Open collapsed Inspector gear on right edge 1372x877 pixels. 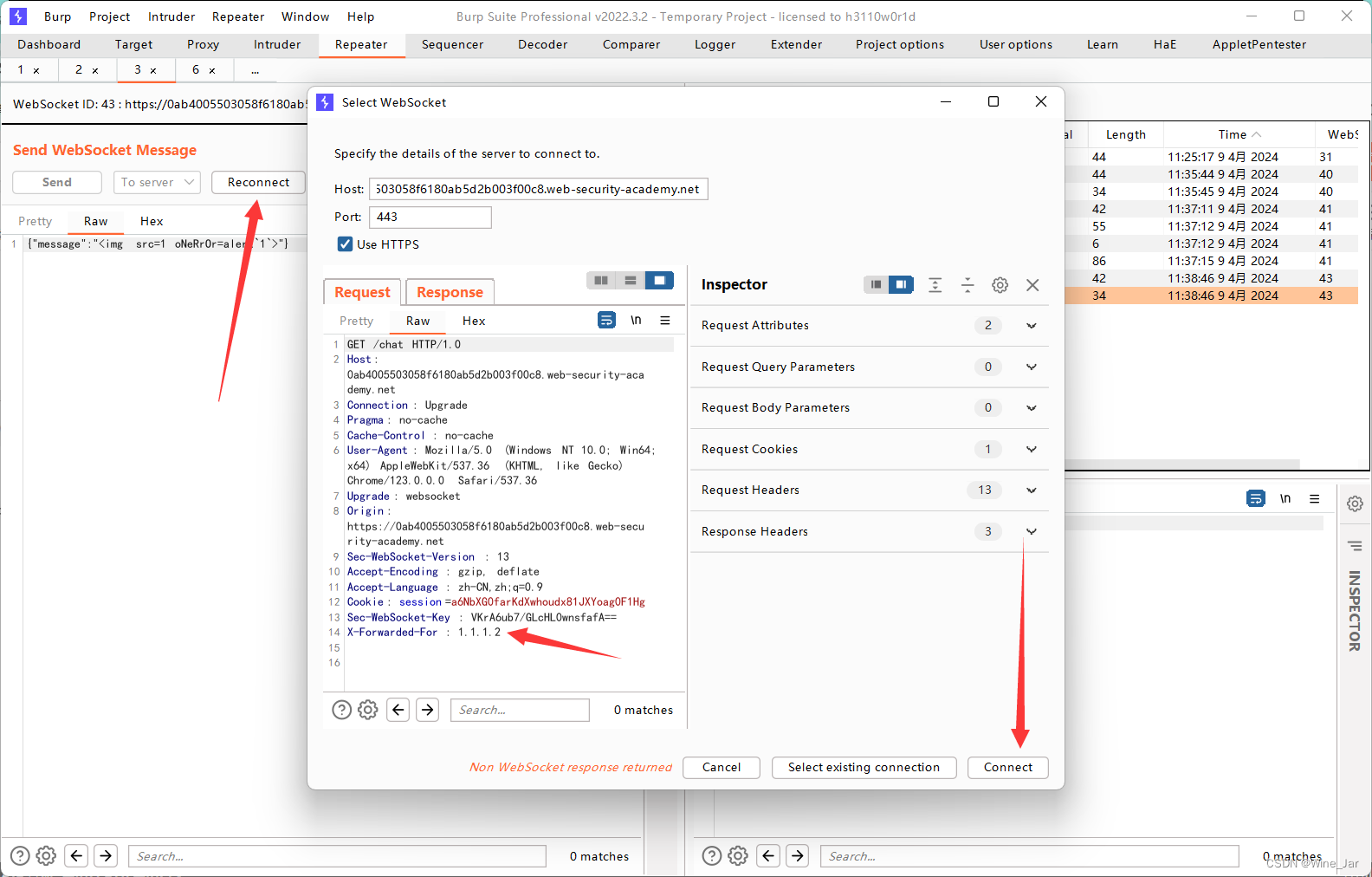click(x=1356, y=503)
